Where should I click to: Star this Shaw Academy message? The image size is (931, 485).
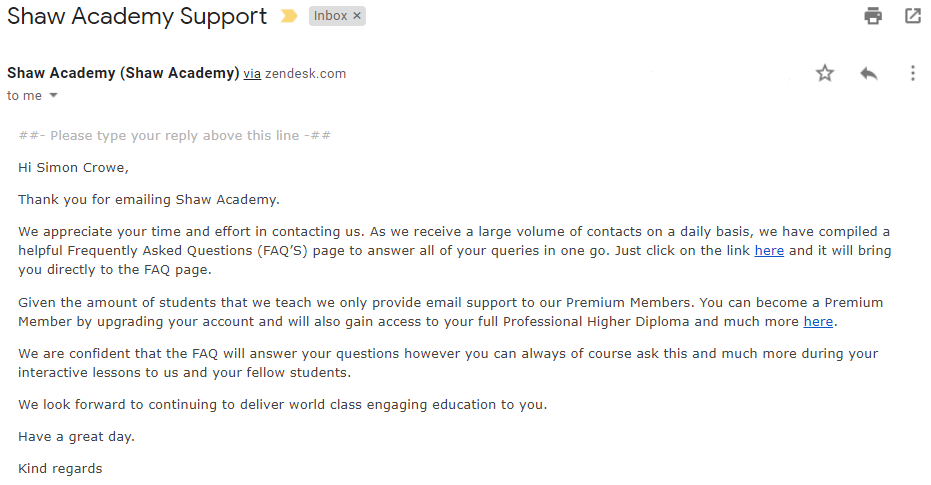coord(825,73)
